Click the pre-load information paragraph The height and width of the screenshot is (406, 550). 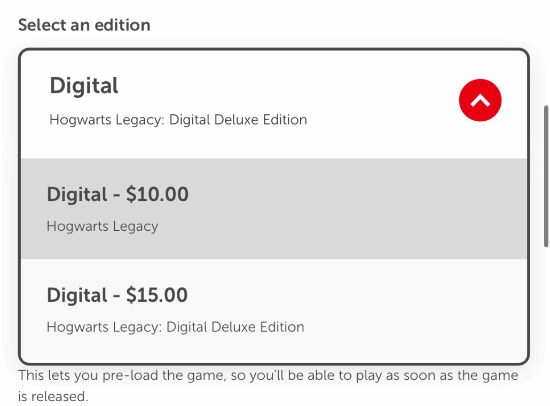(268, 386)
